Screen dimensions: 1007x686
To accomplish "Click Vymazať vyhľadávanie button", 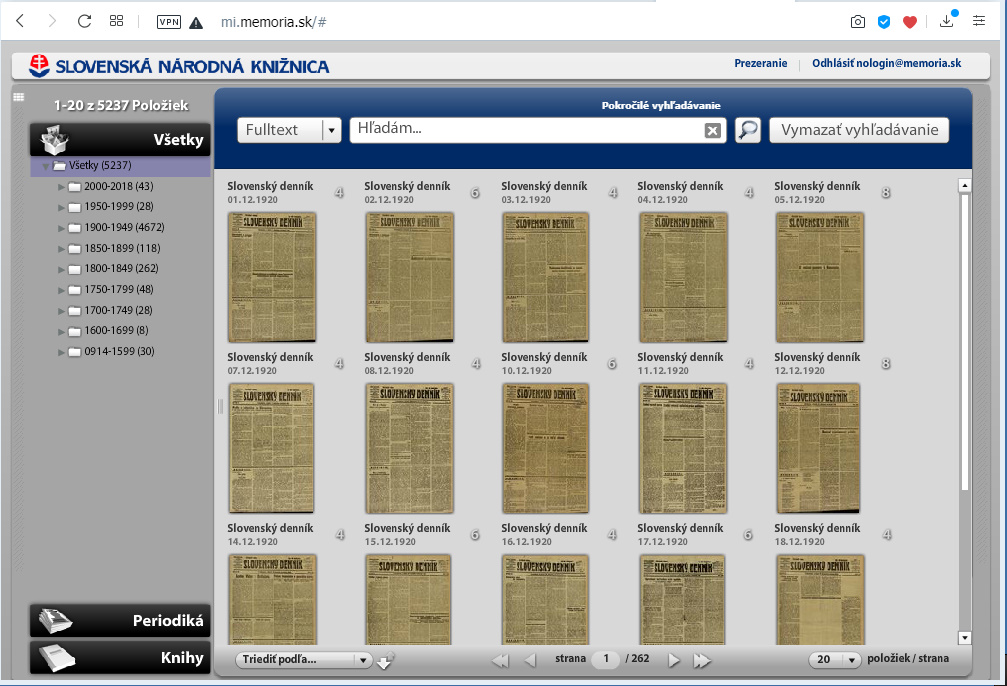I will coord(859,130).
